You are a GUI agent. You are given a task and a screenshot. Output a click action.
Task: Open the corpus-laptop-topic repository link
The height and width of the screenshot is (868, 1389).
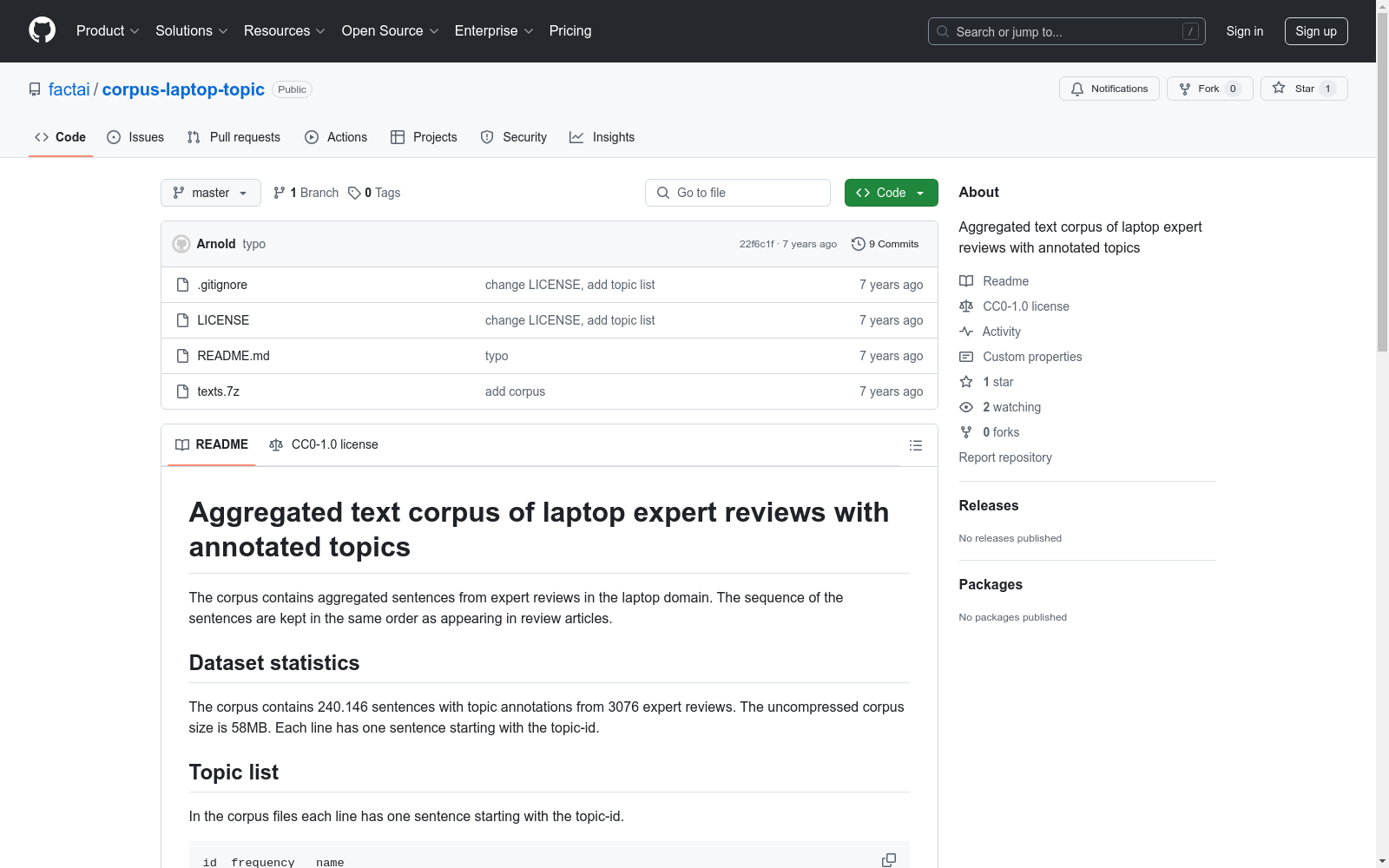point(183,89)
